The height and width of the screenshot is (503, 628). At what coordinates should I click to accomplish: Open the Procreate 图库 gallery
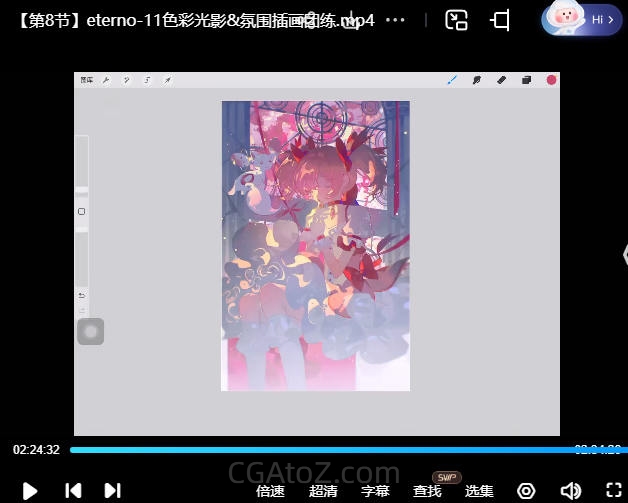[x=87, y=80]
